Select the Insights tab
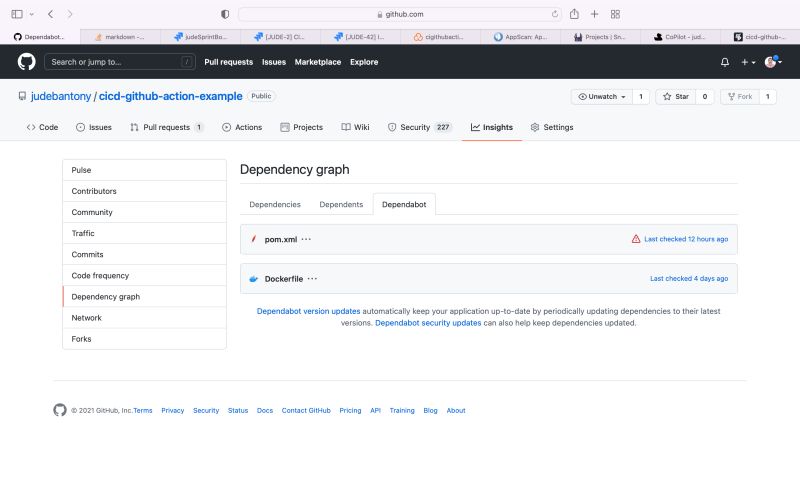Screen dimensions: 800x500 coord(492,127)
